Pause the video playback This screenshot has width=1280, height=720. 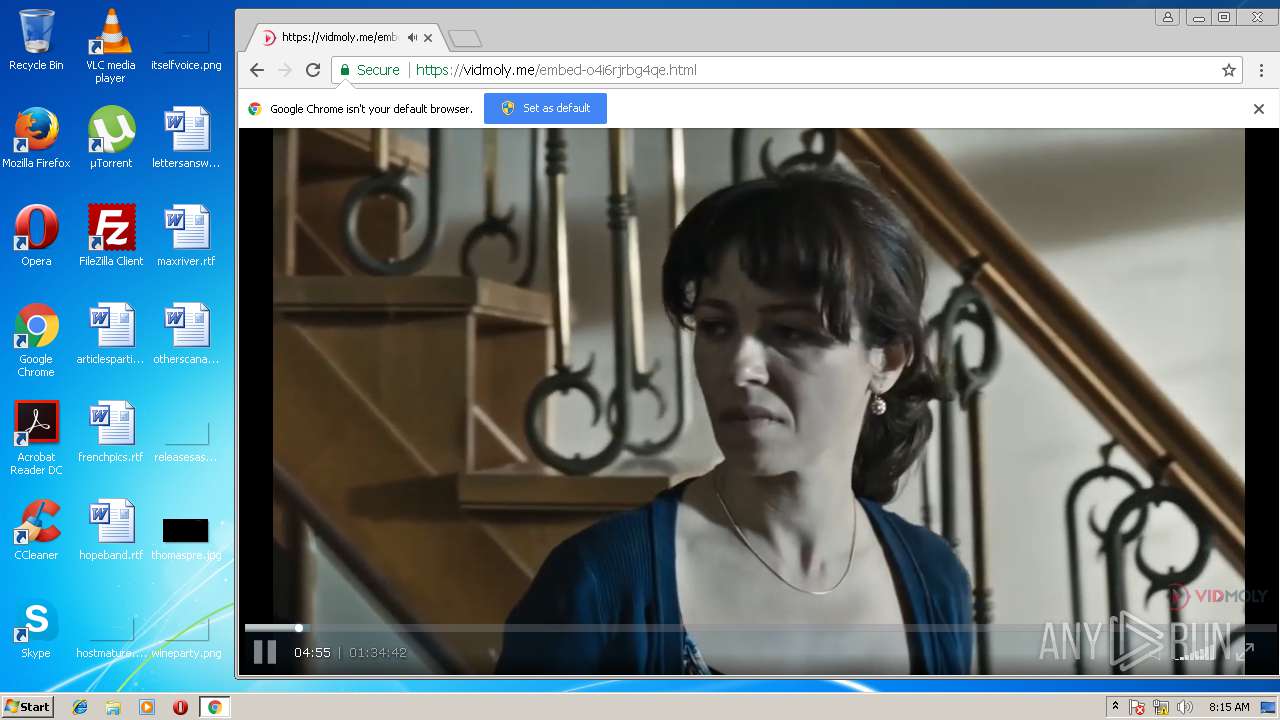tap(264, 652)
